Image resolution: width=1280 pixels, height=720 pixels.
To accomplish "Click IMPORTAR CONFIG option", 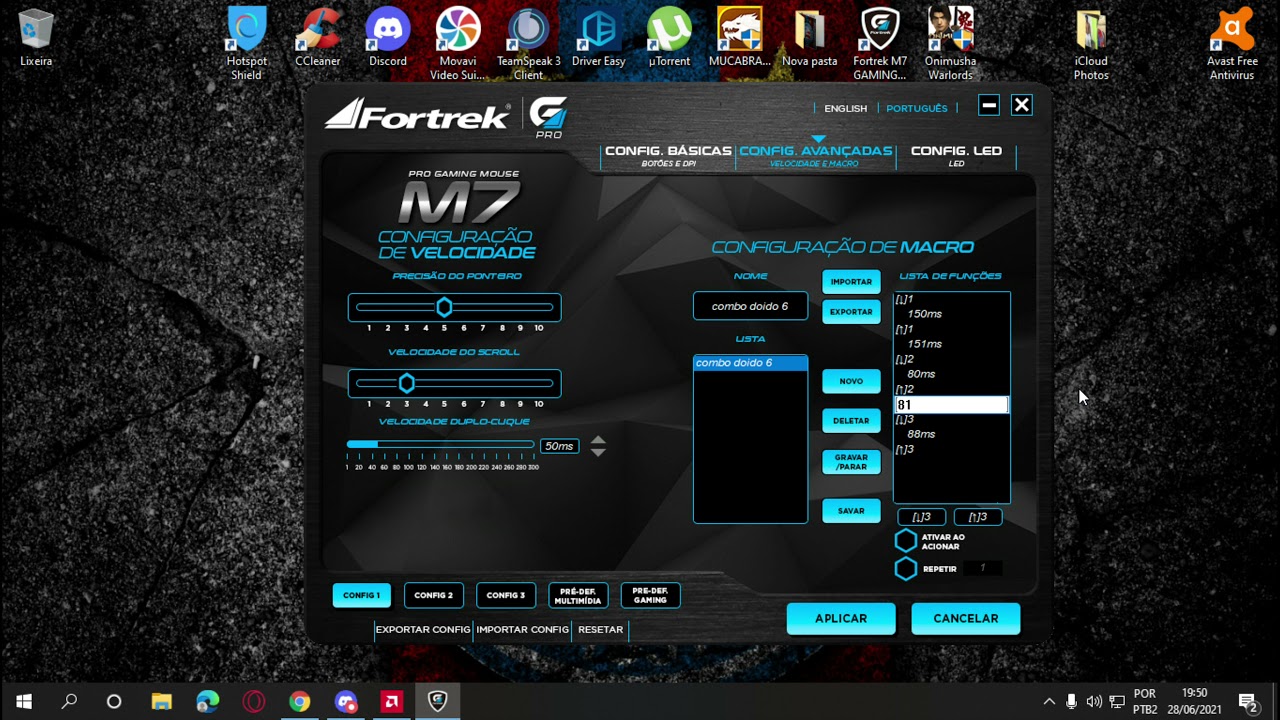I will 522,629.
